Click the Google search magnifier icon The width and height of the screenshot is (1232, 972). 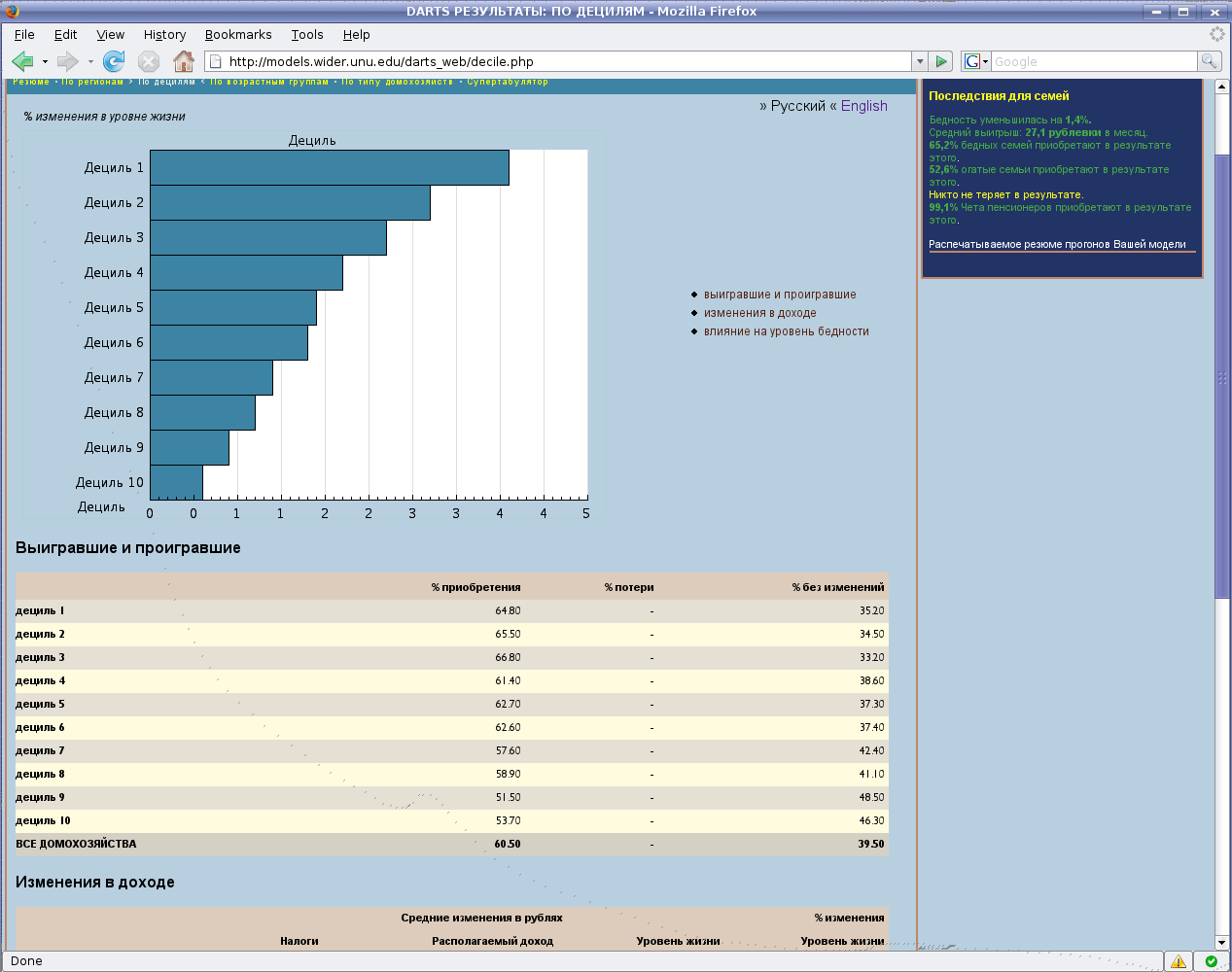1209,60
